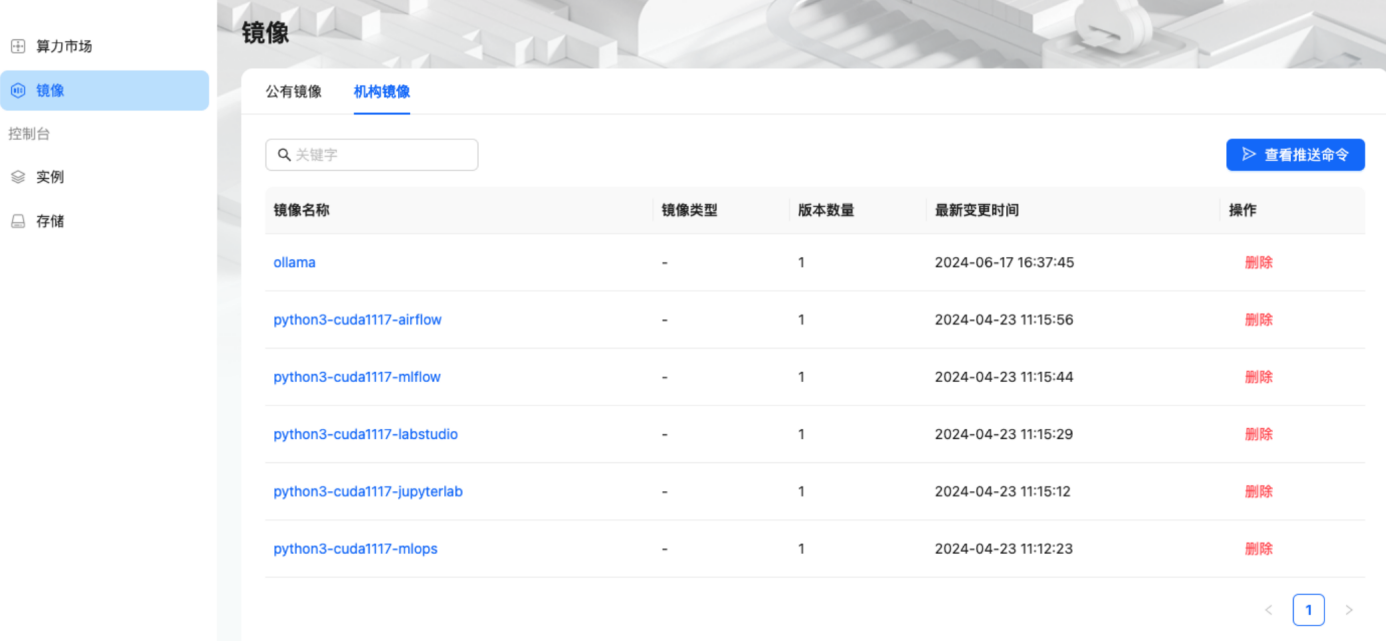This screenshot has height=641, width=1386.
Task: Select page 1 in pagination
Action: pyautogui.click(x=1308, y=610)
